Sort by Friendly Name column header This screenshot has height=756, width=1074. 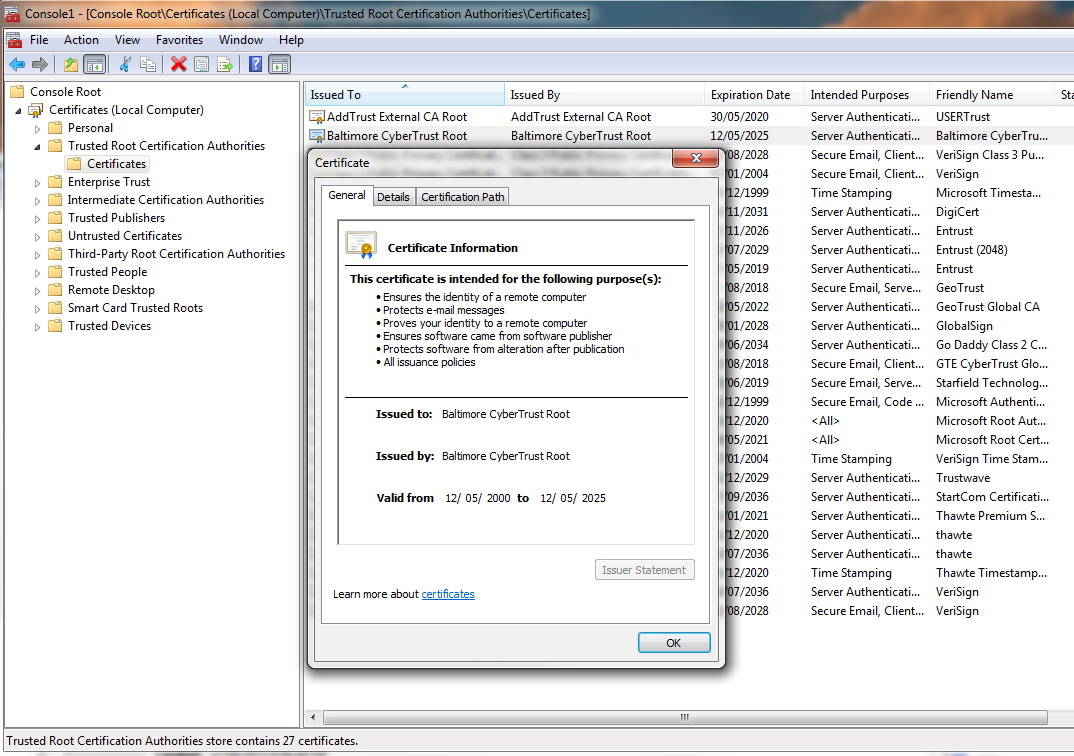click(x=992, y=94)
